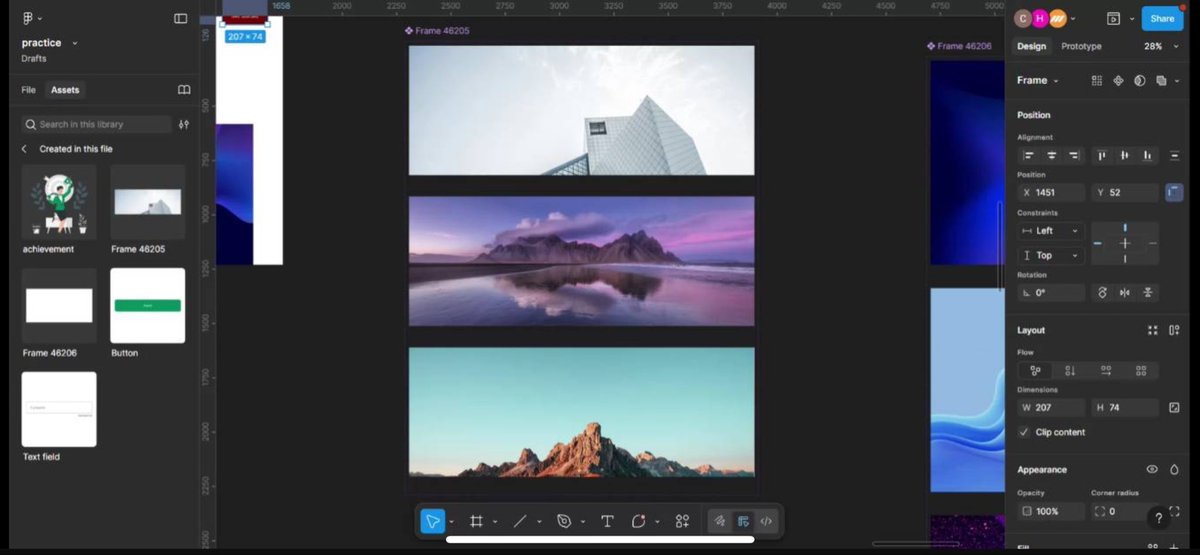Click the grid icon beside Frame
Image resolution: width=1200 pixels, height=555 pixels.
coord(1097,80)
